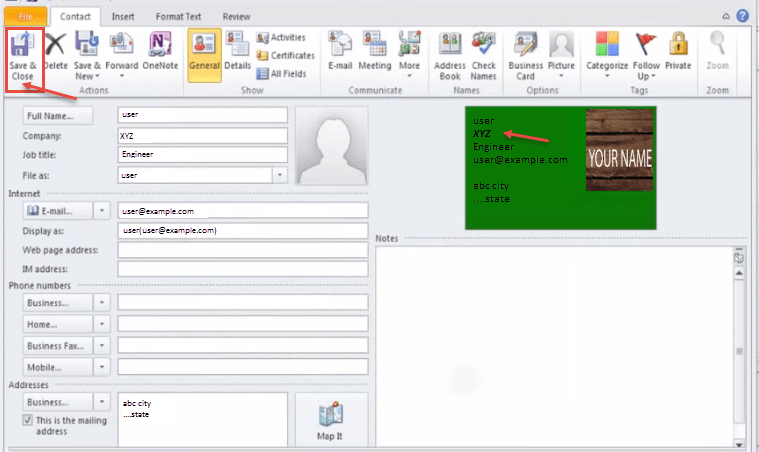The image size is (759, 452).
Task: Minimize the ribbon with the caret
Action: pos(726,16)
